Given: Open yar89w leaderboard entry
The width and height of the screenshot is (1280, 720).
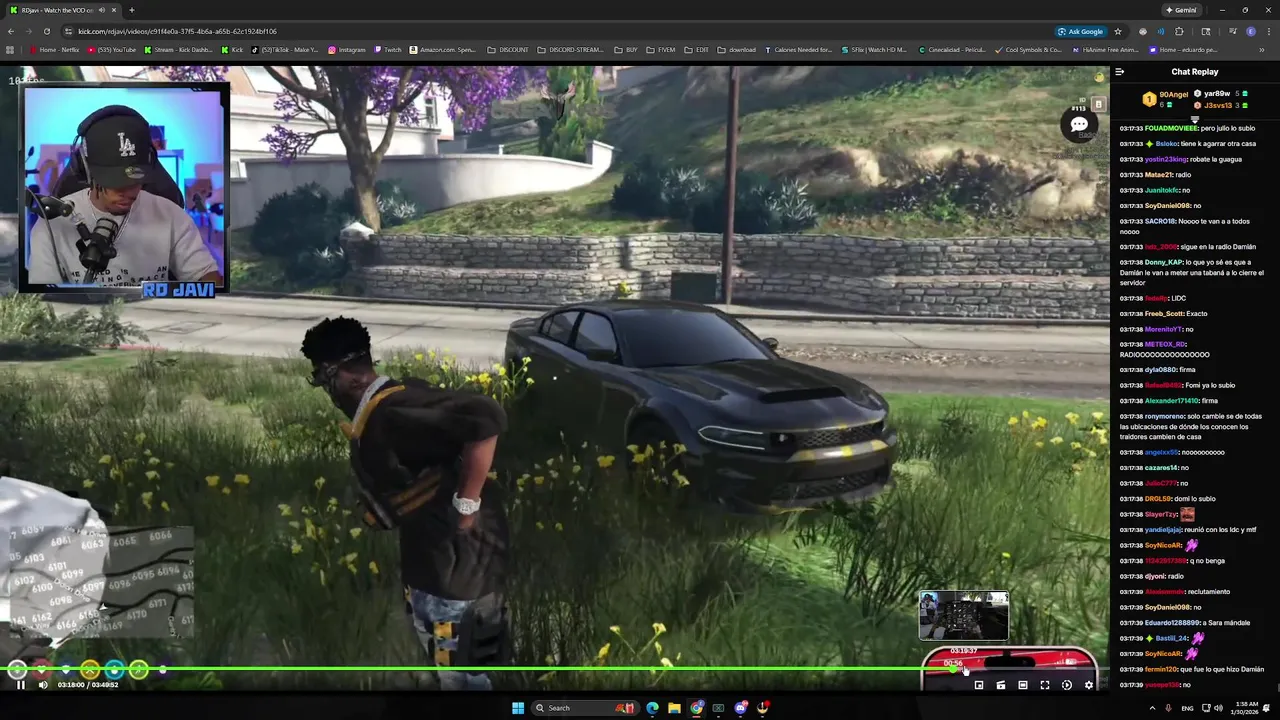Looking at the screenshot, I should pyautogui.click(x=1217, y=93).
